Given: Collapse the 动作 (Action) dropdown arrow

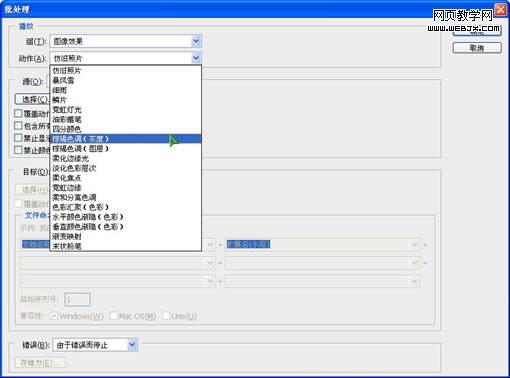Looking at the screenshot, I should tap(196, 58).
